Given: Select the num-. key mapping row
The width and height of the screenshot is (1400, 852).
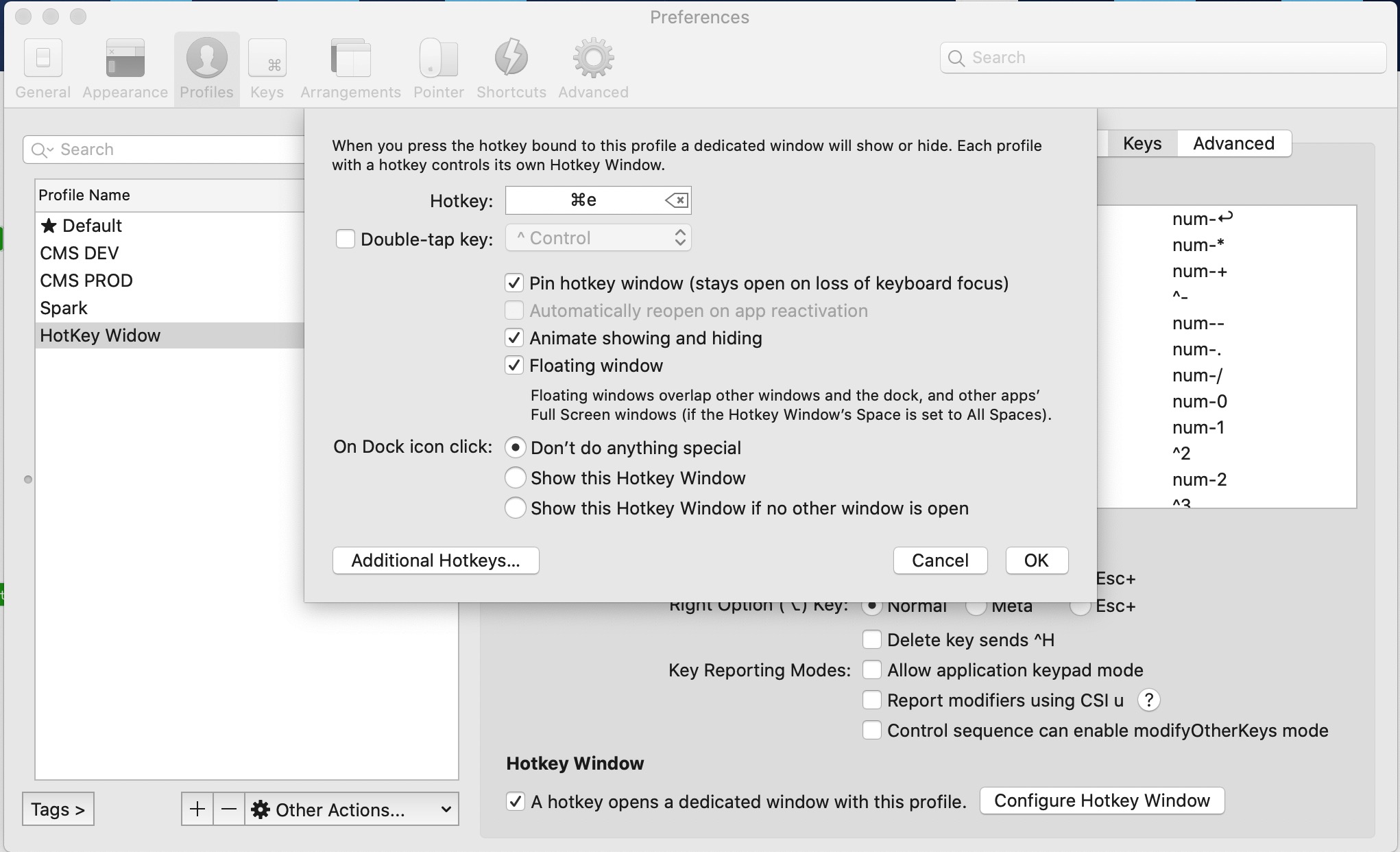Looking at the screenshot, I should pos(1226,349).
